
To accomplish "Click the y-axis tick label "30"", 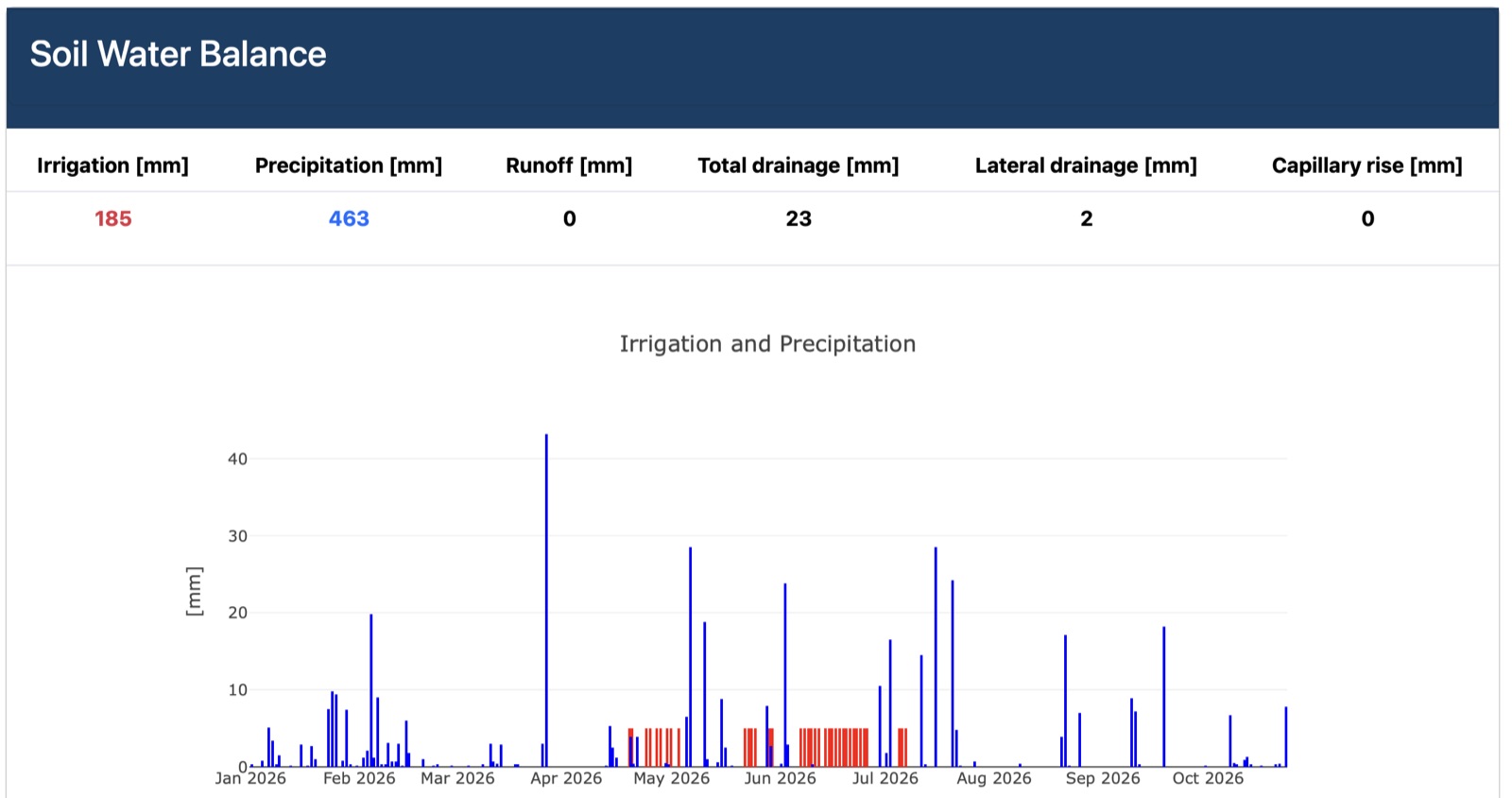I will [237, 536].
